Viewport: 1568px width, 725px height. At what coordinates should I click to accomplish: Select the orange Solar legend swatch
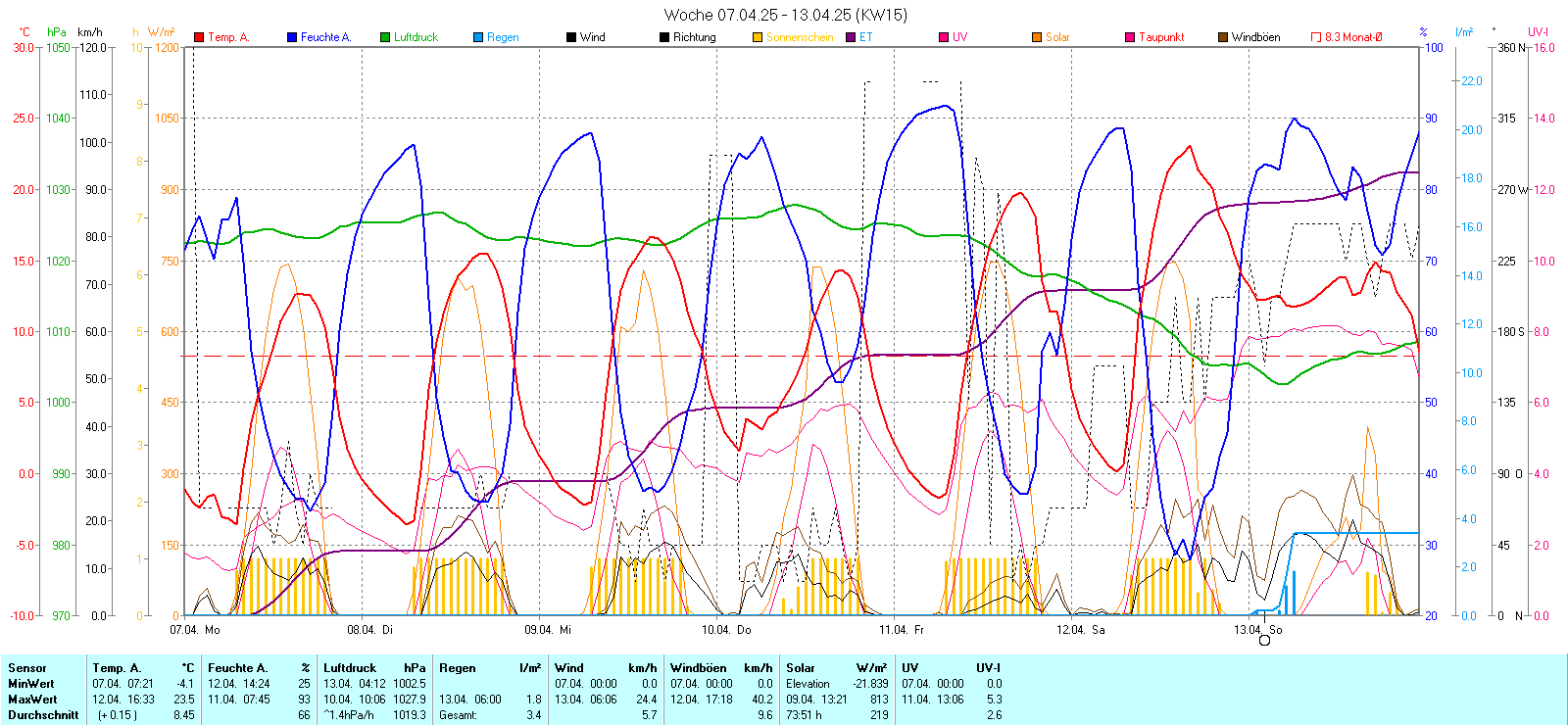click(1037, 37)
